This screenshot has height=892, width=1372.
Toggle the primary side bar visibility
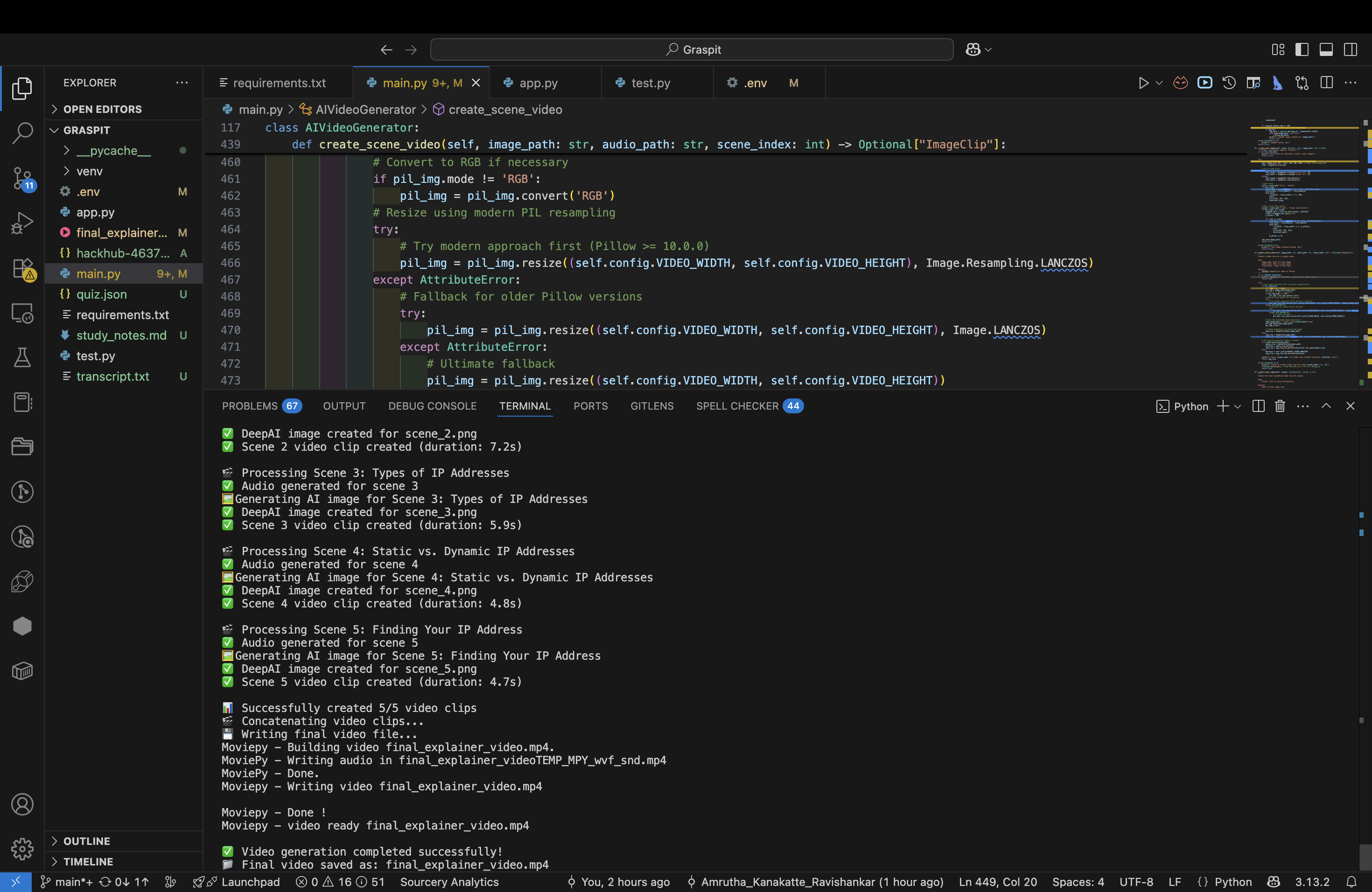pyautogui.click(x=1302, y=49)
